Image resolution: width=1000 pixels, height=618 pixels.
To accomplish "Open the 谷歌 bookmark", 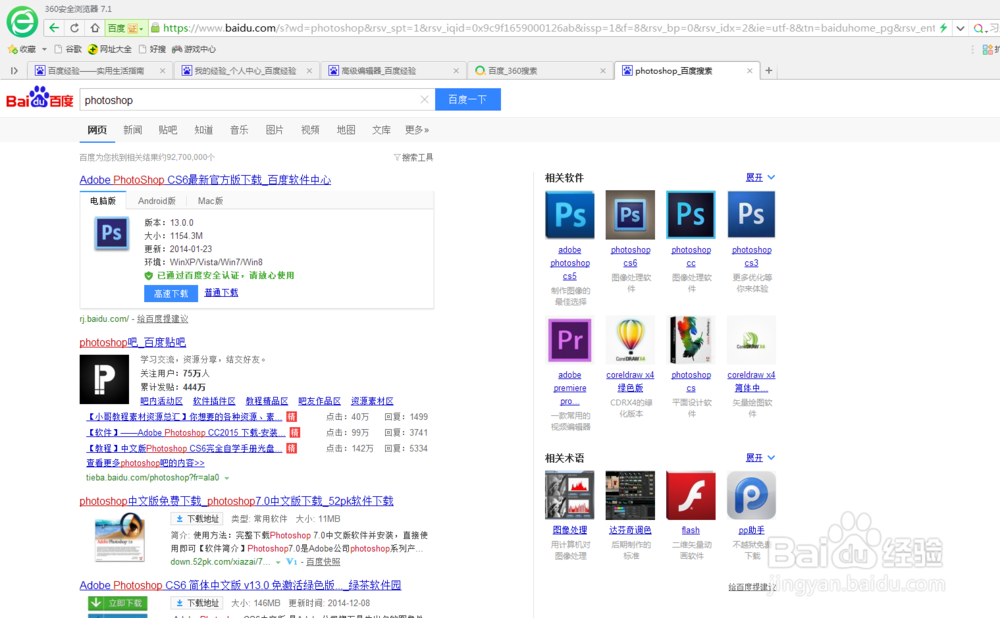I will pos(68,49).
